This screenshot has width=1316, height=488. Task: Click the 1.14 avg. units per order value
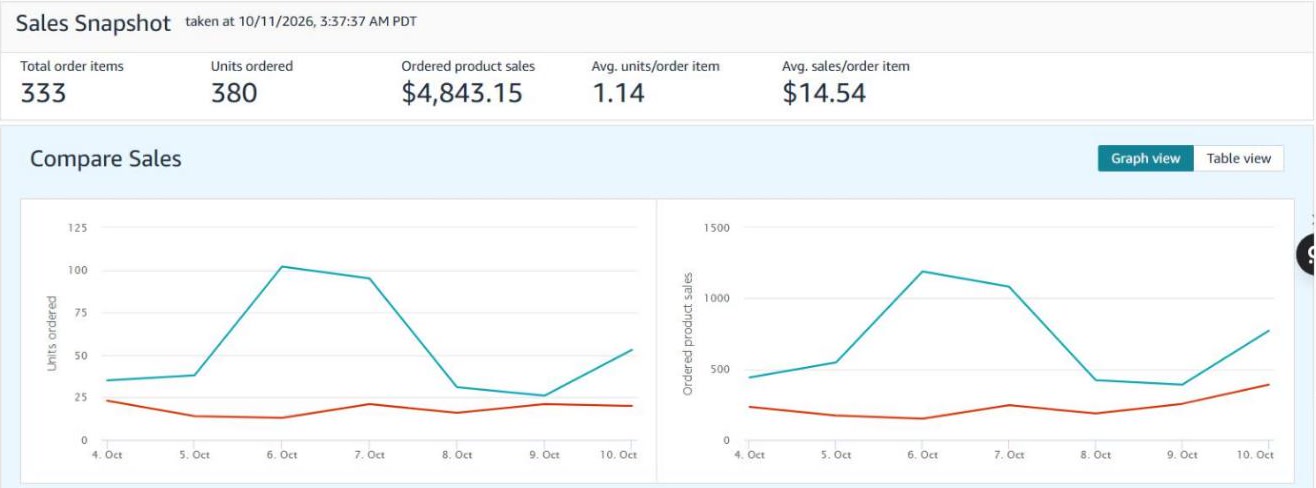point(618,93)
